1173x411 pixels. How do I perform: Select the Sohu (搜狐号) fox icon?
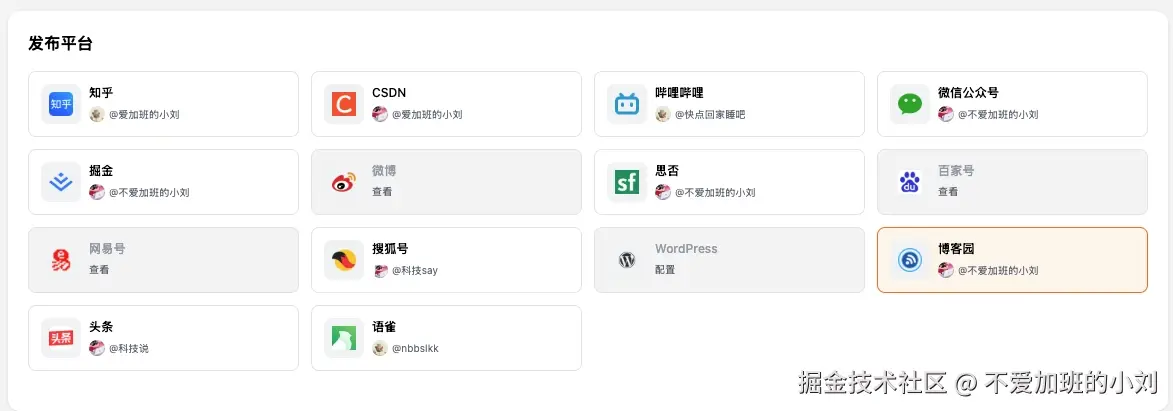[344, 260]
